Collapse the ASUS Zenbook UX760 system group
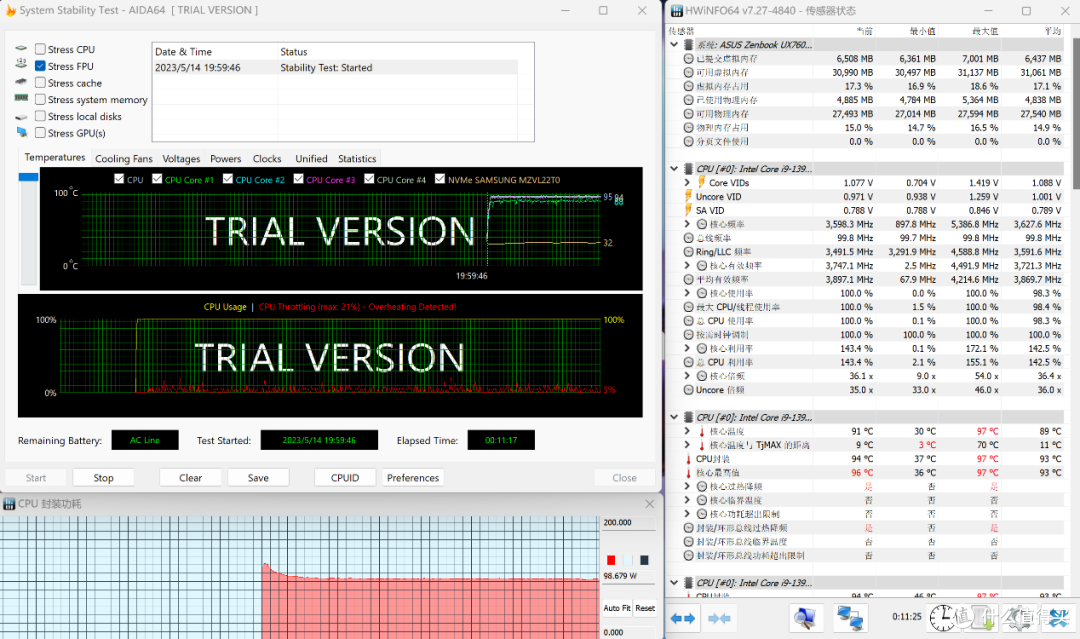 [x=674, y=44]
